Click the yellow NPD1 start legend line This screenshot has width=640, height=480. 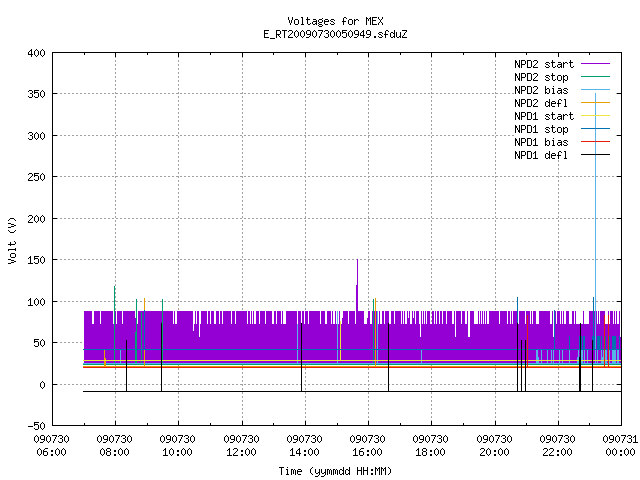click(595, 116)
